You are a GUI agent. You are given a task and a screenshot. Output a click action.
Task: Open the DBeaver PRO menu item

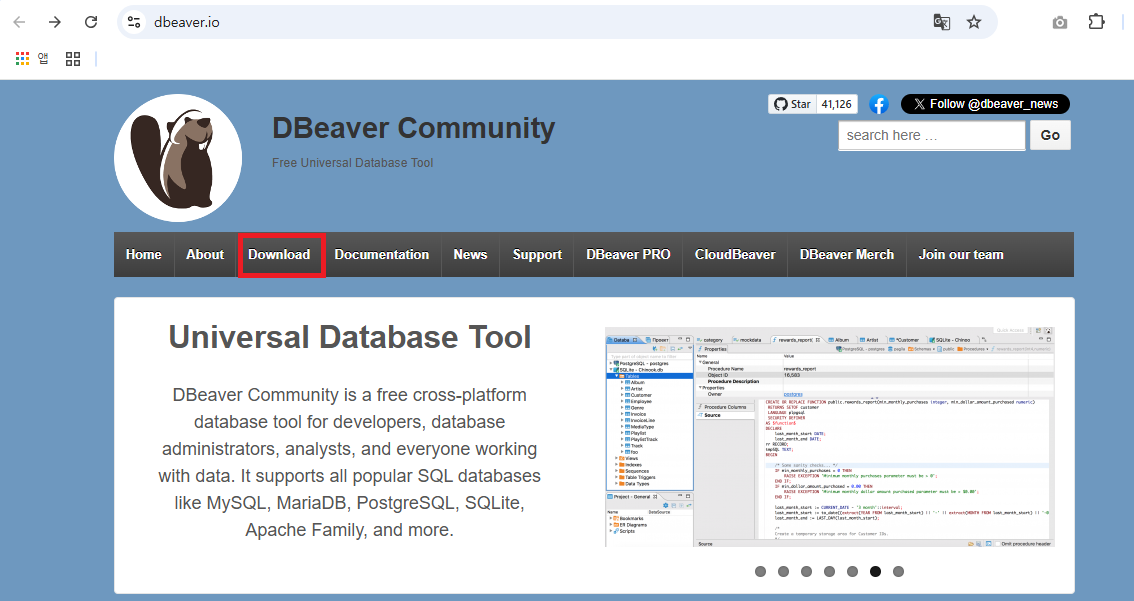pos(628,255)
